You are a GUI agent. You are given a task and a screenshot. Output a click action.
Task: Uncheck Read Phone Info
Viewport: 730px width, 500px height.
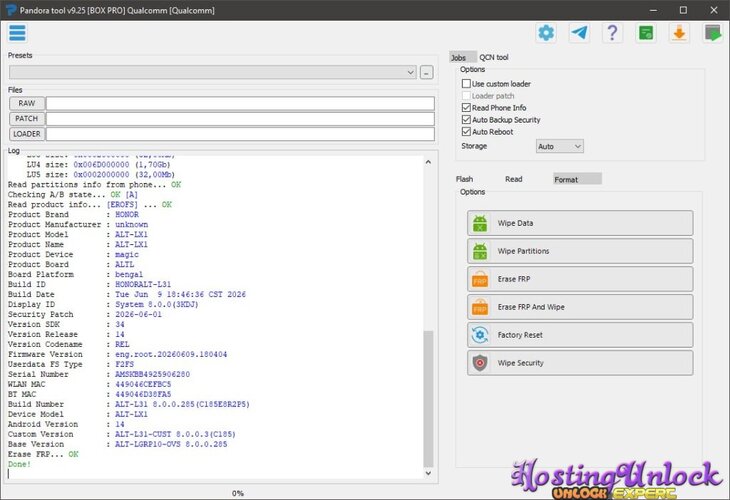[466, 108]
